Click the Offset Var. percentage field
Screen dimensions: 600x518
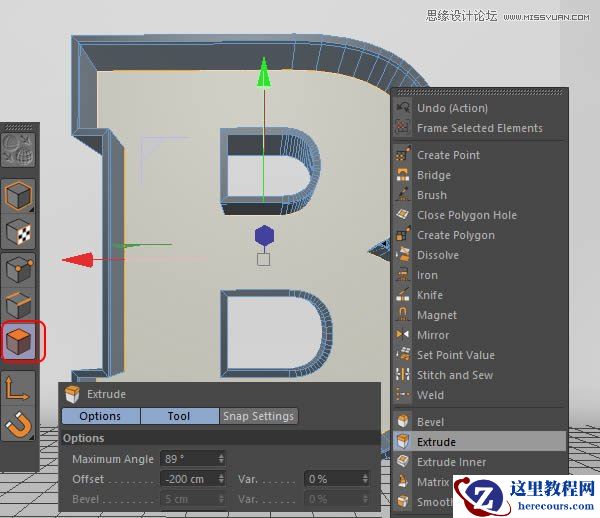tap(337, 479)
